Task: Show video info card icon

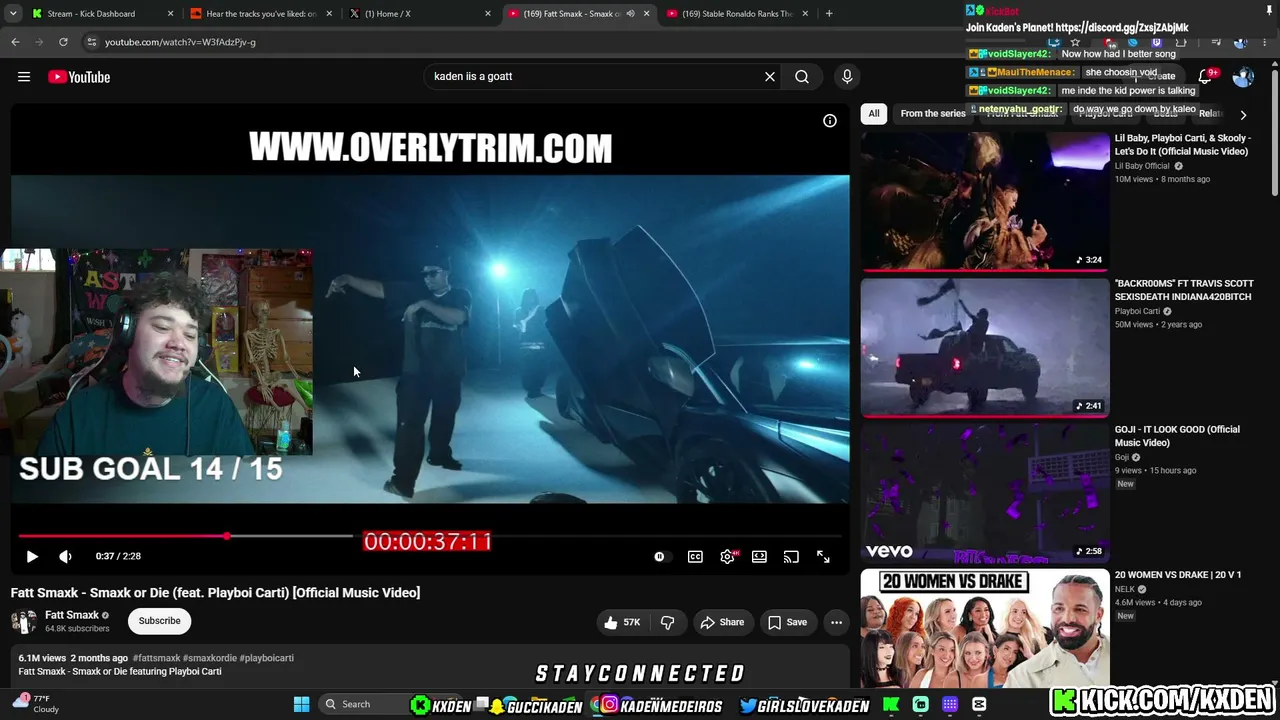Action: [x=829, y=121]
